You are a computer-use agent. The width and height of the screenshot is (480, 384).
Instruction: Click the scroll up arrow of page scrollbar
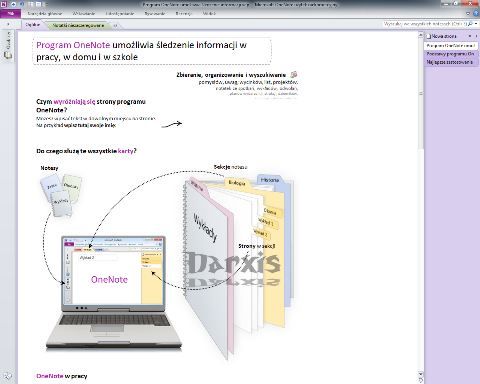[x=420, y=34]
